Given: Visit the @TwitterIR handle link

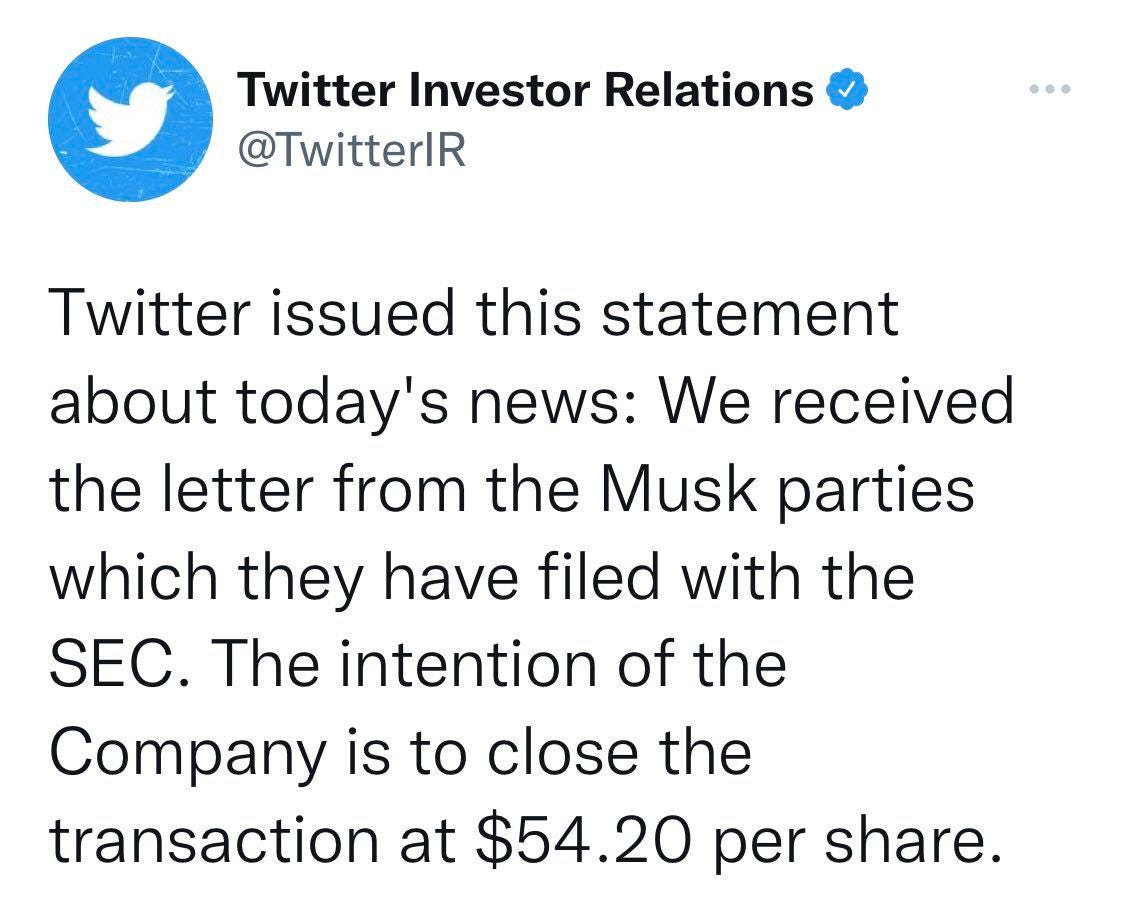Looking at the screenshot, I should pos(352,151).
